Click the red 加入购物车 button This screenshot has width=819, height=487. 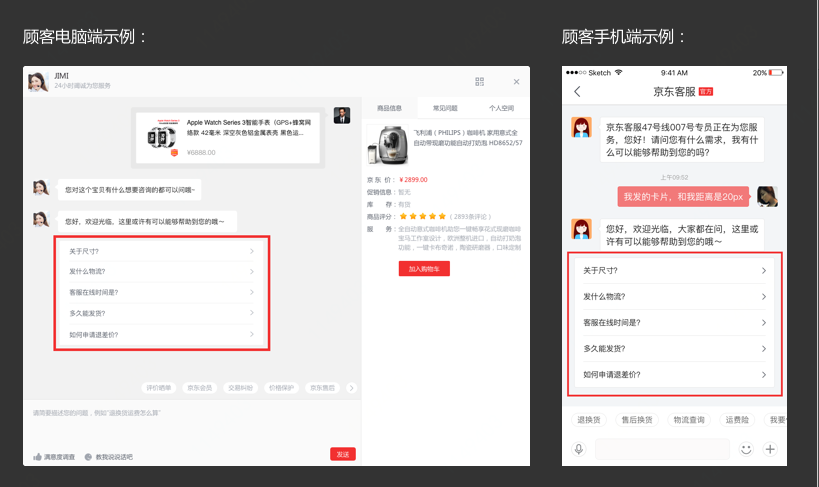pos(425,269)
